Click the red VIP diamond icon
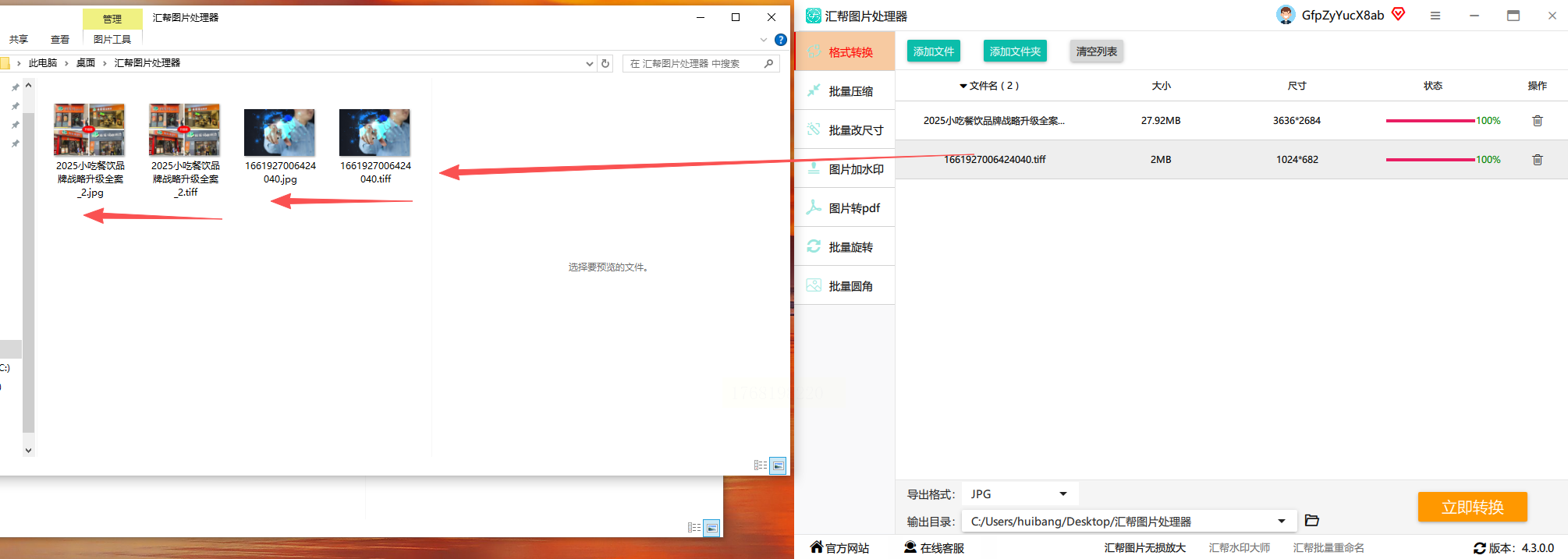This screenshot has height=559, width=1568. (1398, 14)
